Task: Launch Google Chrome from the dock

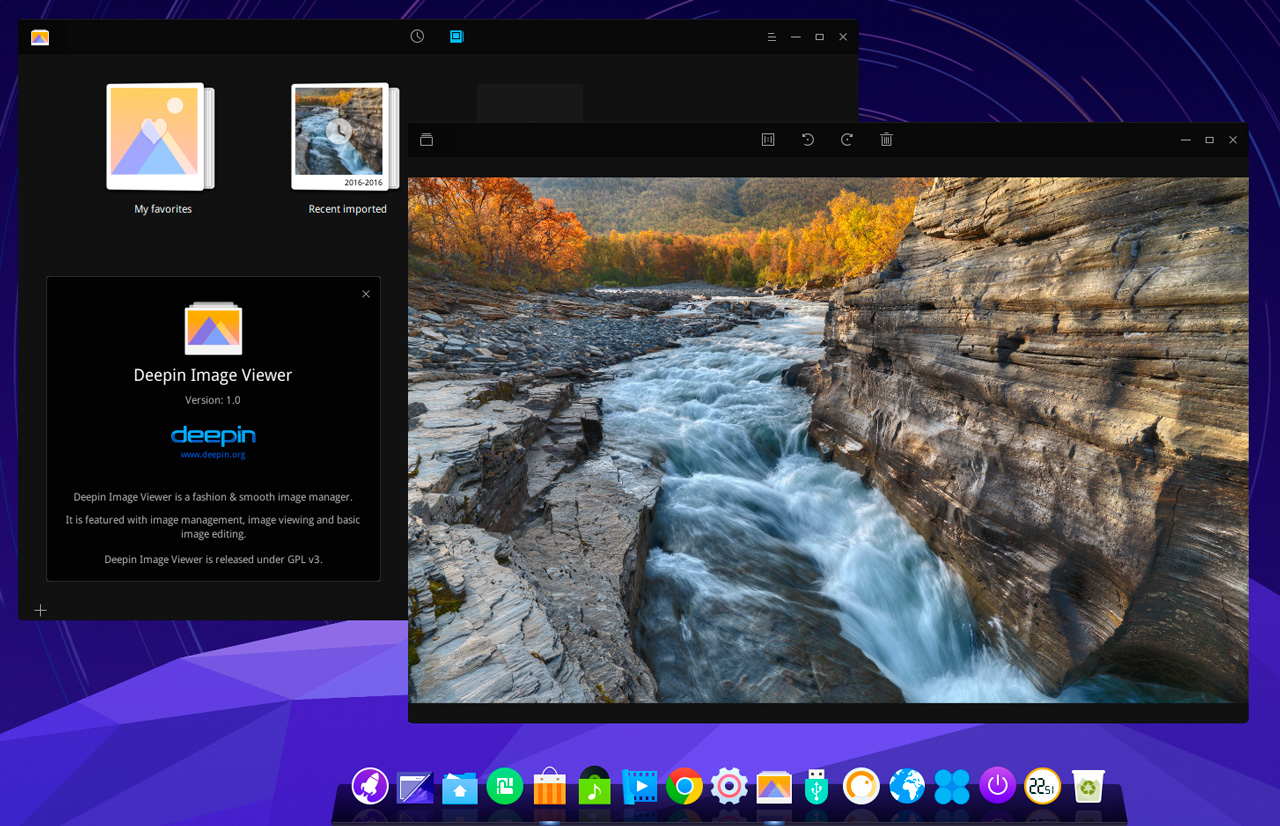Action: [685, 787]
